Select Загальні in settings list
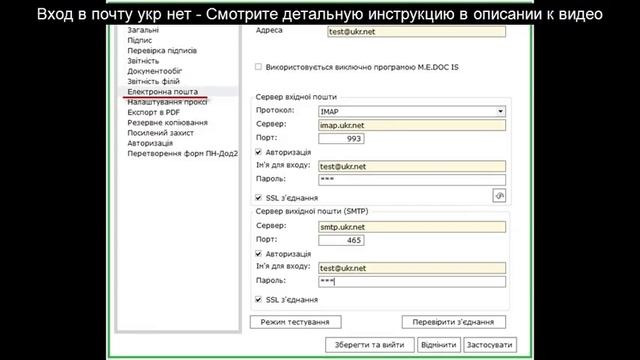 [x=143, y=30]
